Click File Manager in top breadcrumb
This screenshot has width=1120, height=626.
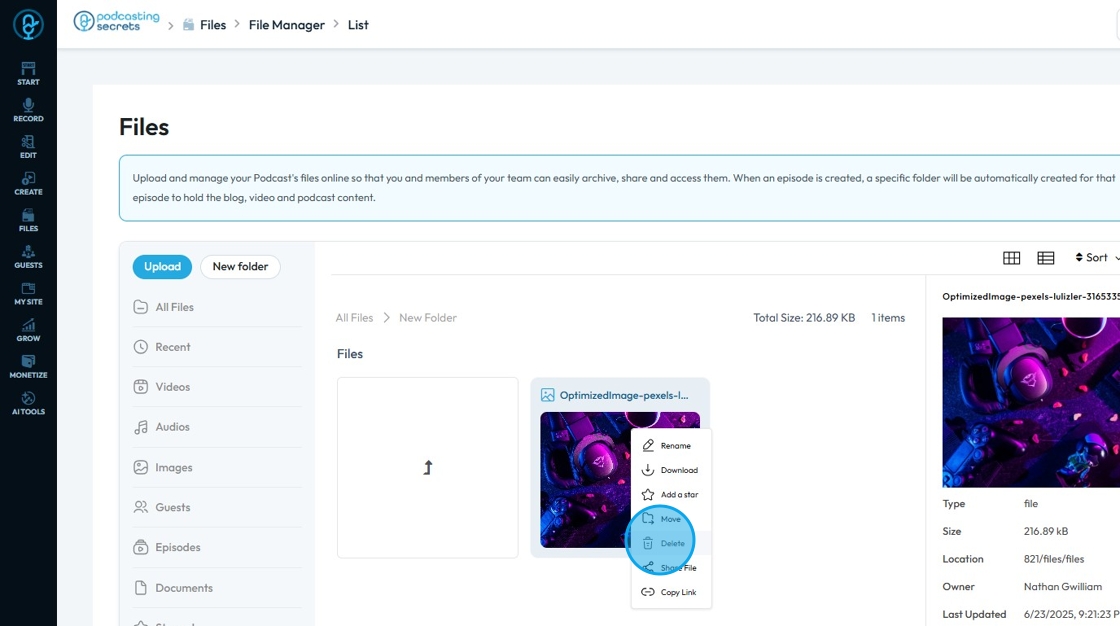[286, 25]
